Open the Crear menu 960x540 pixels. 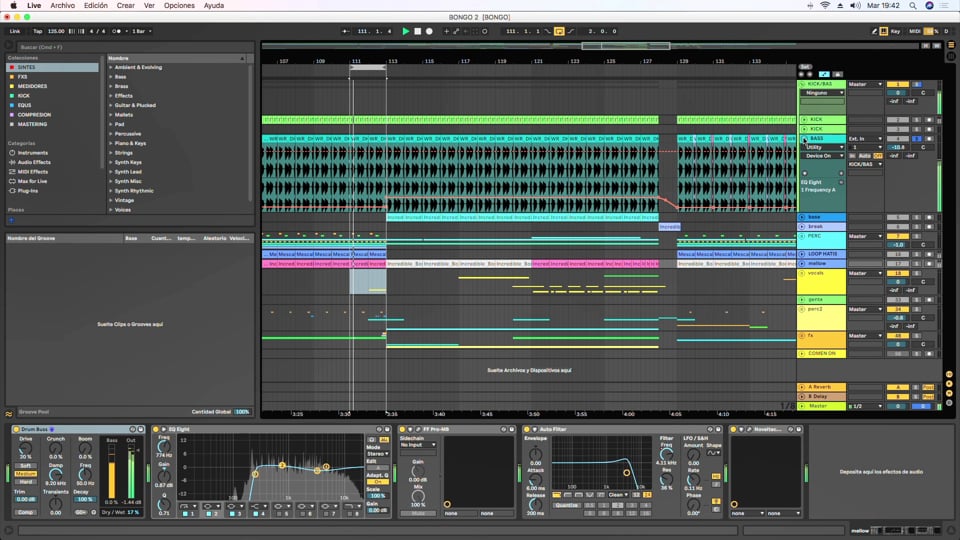click(x=126, y=6)
